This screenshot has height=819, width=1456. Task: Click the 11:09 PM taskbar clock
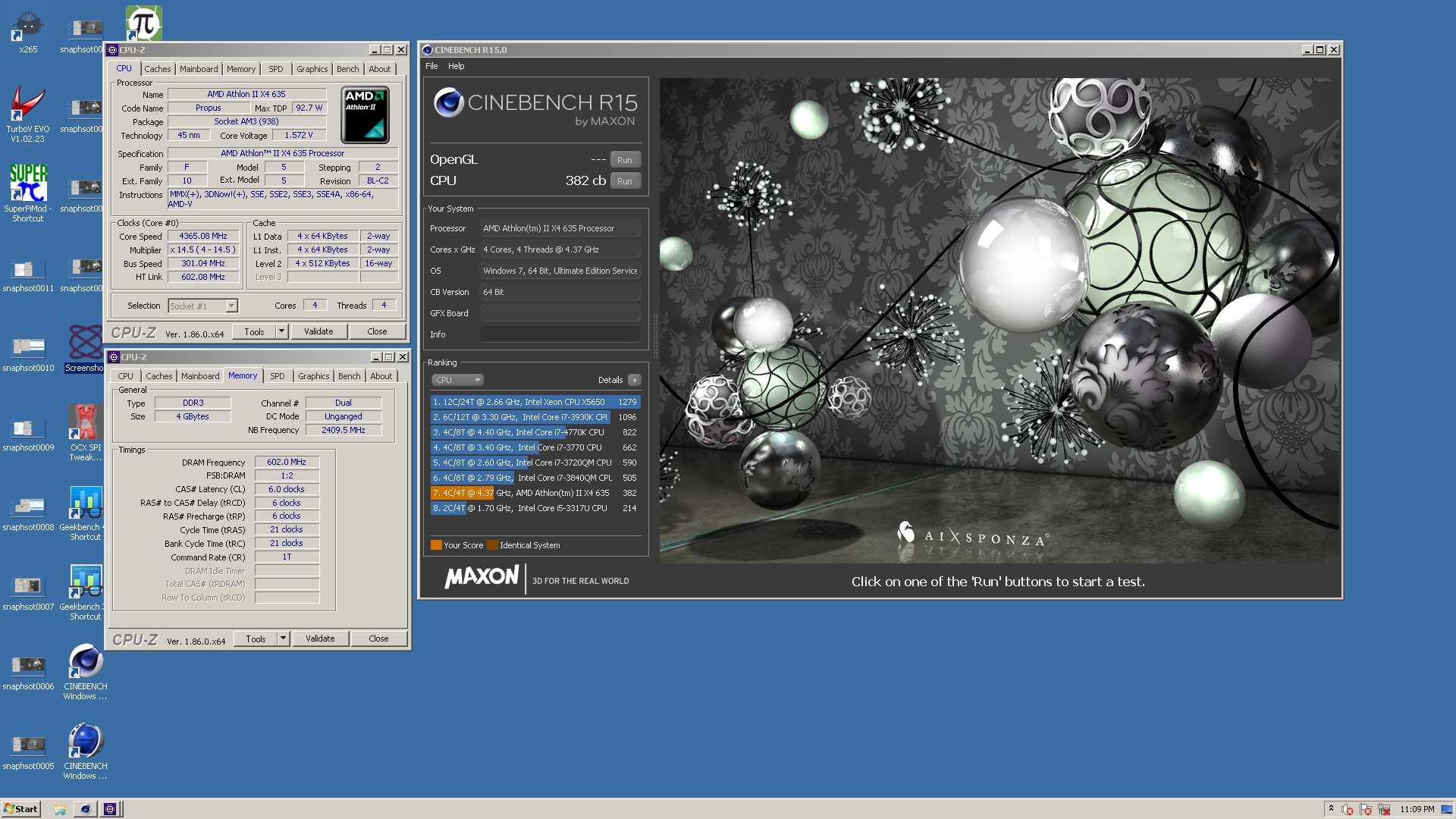pos(1417,809)
